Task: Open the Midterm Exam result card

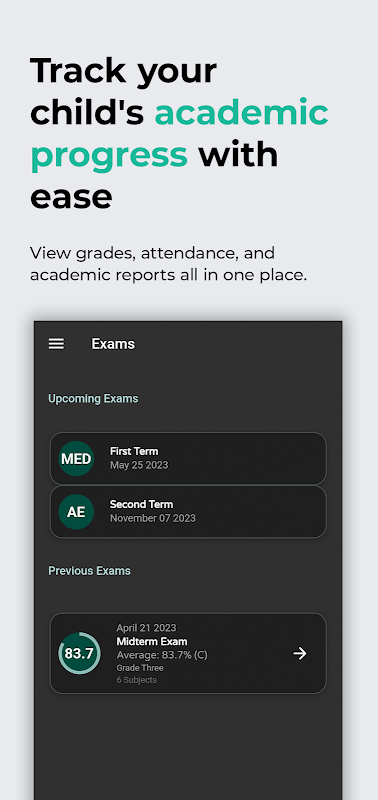Action: click(188, 653)
